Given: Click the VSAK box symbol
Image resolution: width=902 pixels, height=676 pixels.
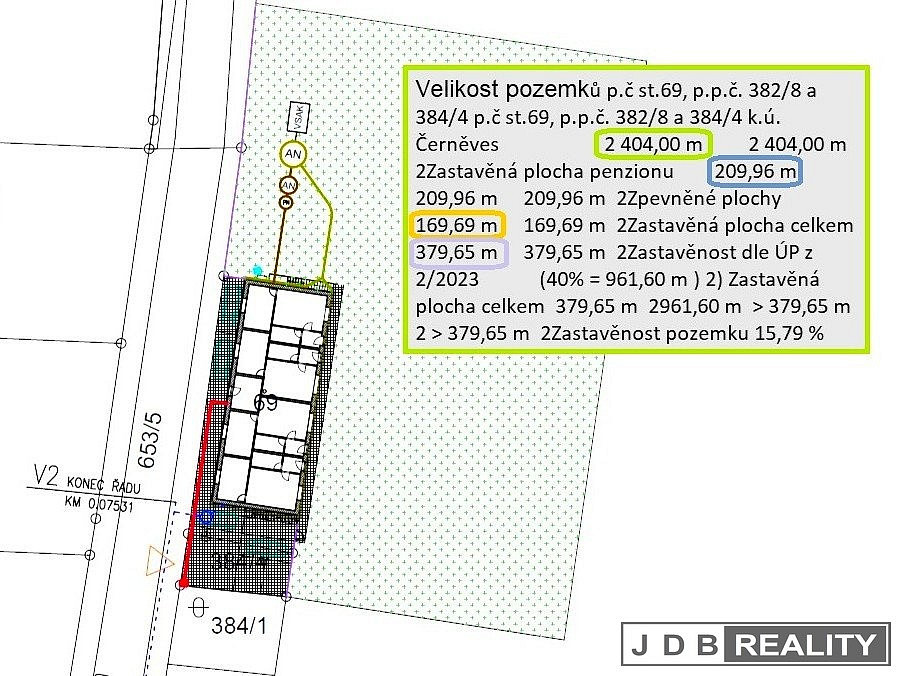Looking at the screenshot, I should (x=296, y=117).
